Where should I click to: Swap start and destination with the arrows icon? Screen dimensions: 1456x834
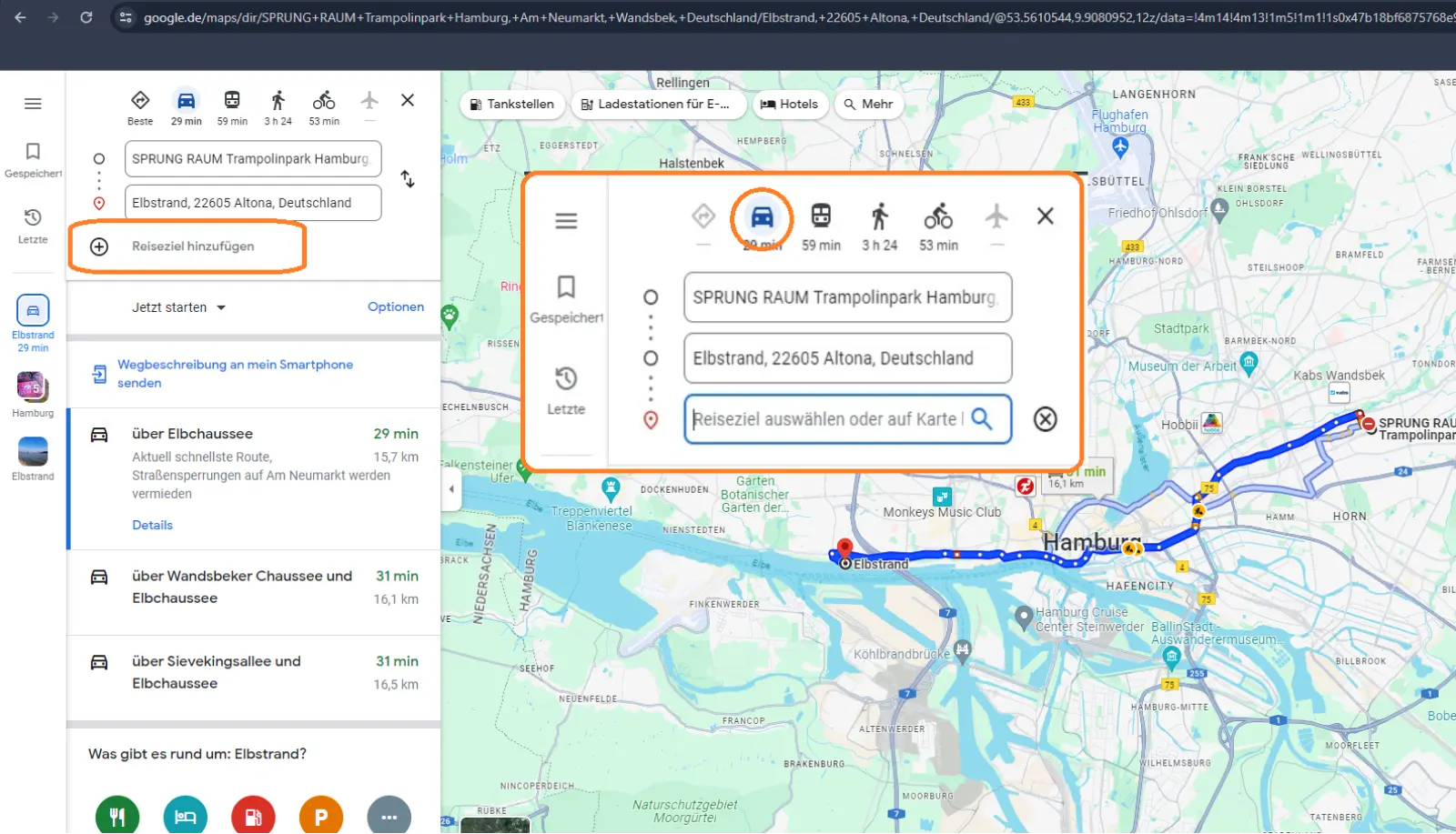click(x=408, y=180)
